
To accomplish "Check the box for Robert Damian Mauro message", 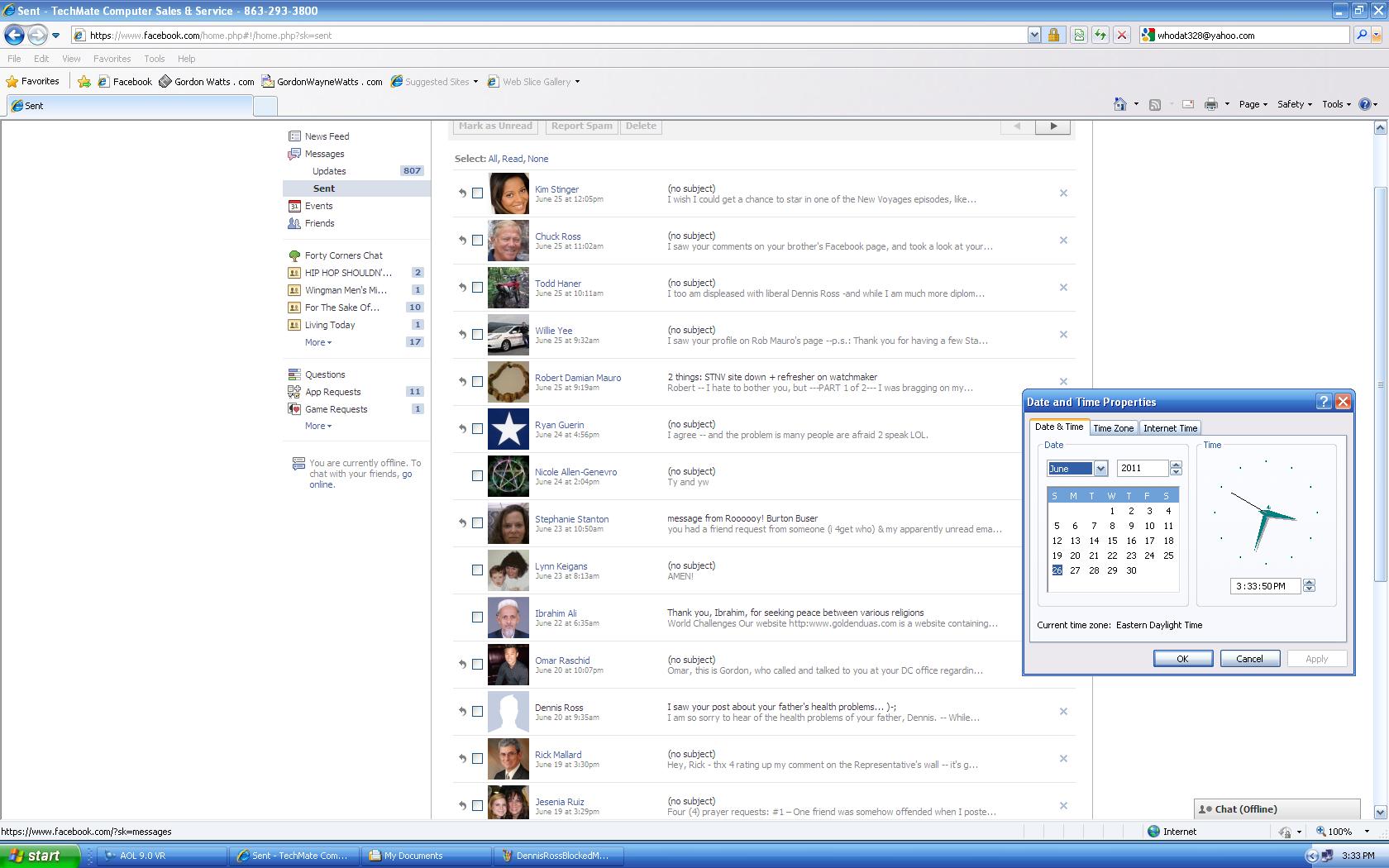I will [x=477, y=381].
